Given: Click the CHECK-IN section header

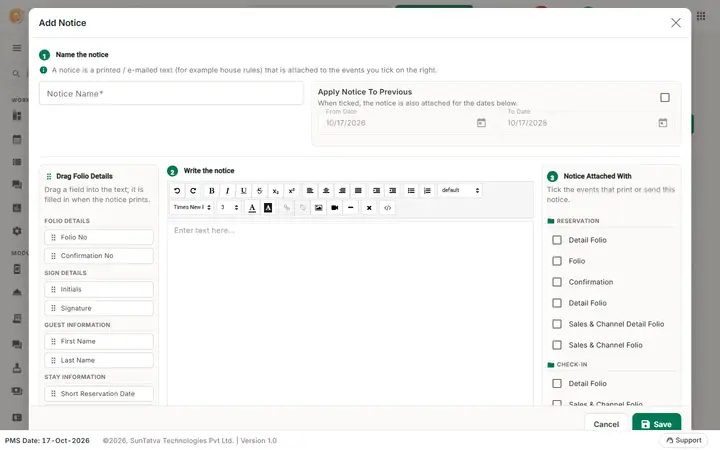Looking at the screenshot, I should tap(572, 365).
